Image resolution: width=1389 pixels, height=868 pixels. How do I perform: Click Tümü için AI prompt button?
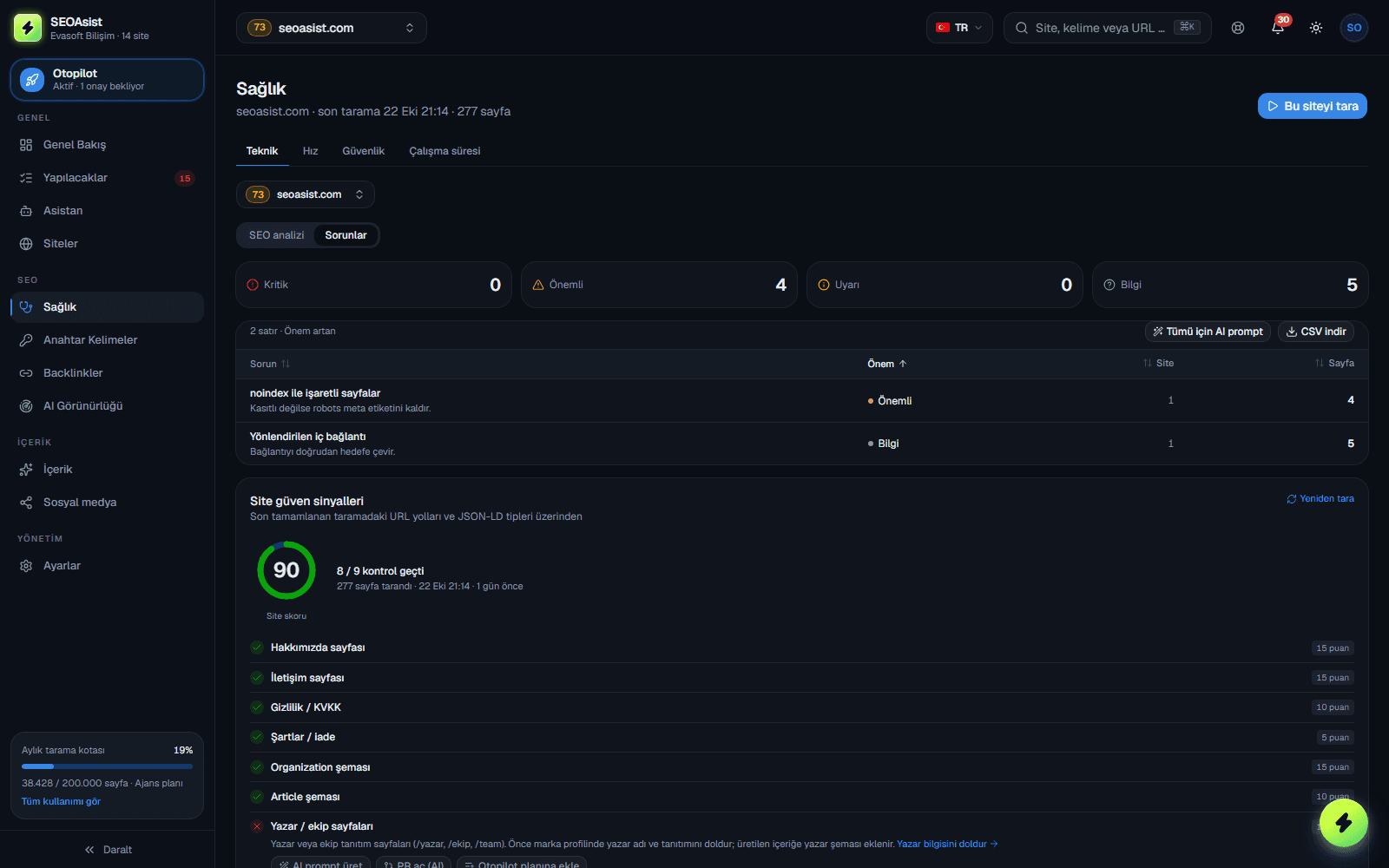1208,332
